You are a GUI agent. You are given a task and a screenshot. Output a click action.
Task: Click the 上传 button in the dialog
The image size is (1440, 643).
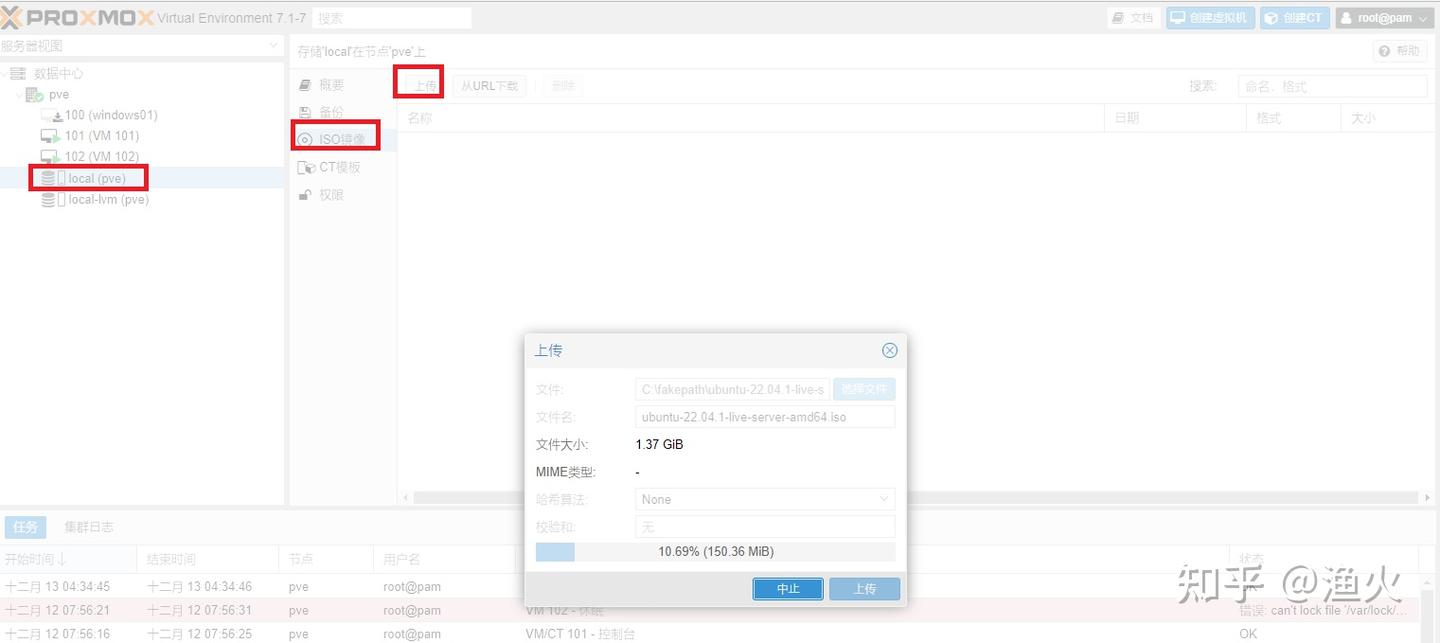(864, 589)
